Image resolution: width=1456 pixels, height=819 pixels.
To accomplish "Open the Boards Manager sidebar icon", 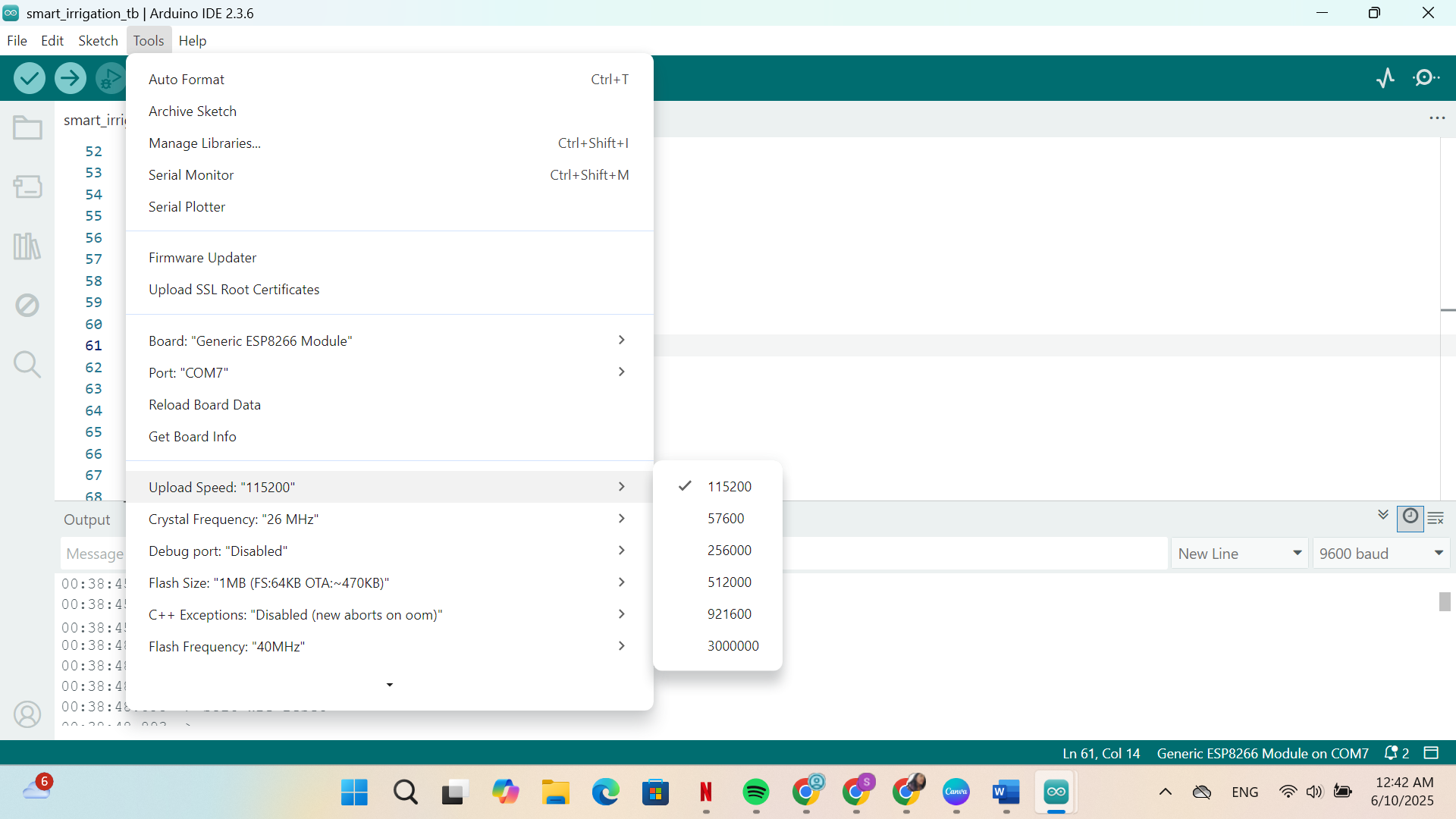I will pyautogui.click(x=27, y=187).
